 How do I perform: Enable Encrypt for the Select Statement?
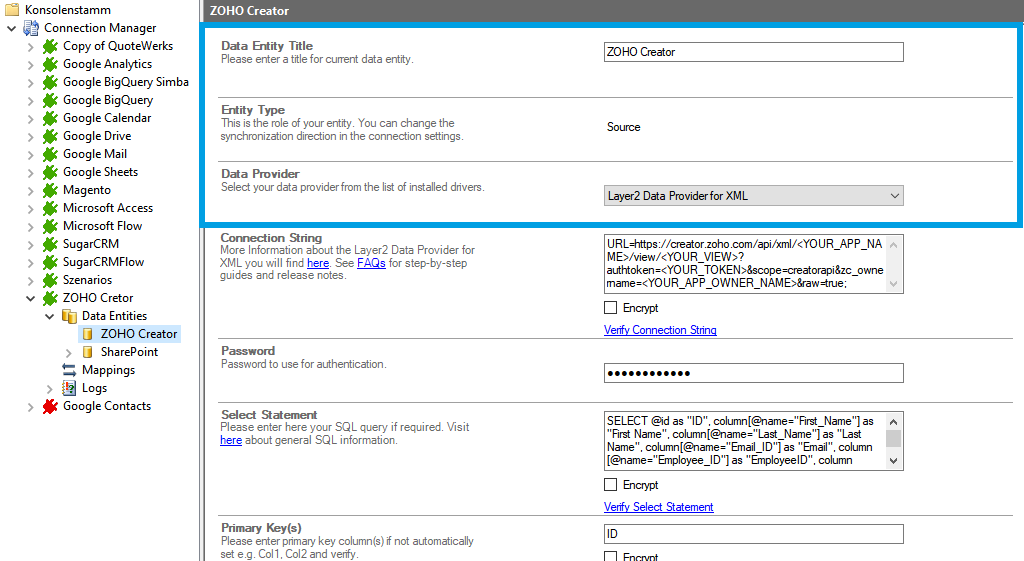tap(611, 485)
